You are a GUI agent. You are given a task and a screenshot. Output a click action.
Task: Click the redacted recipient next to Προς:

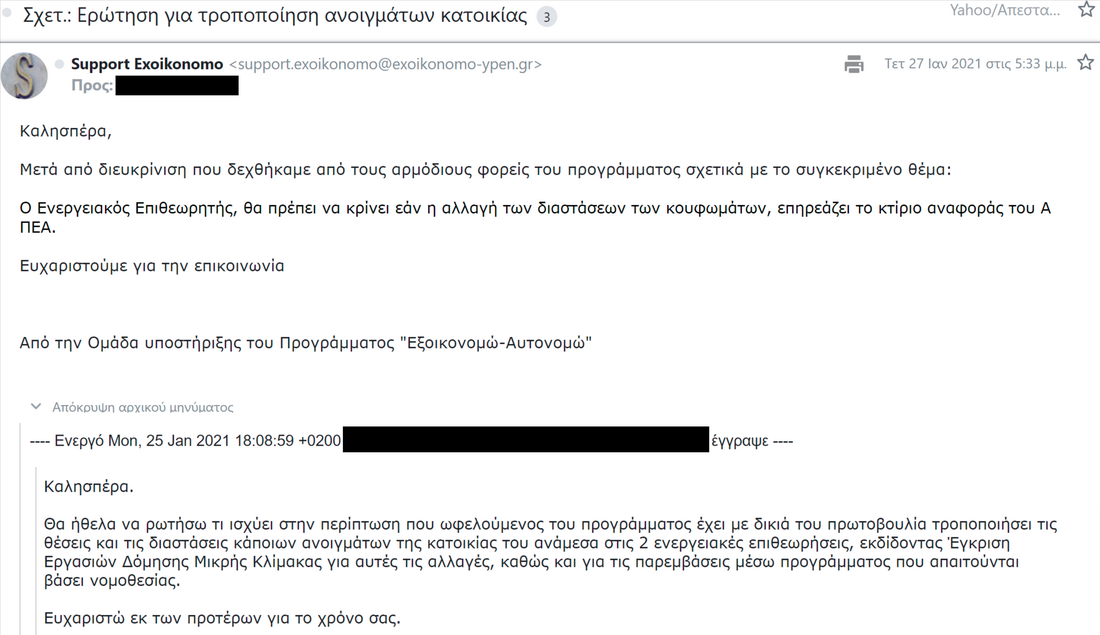[177, 86]
